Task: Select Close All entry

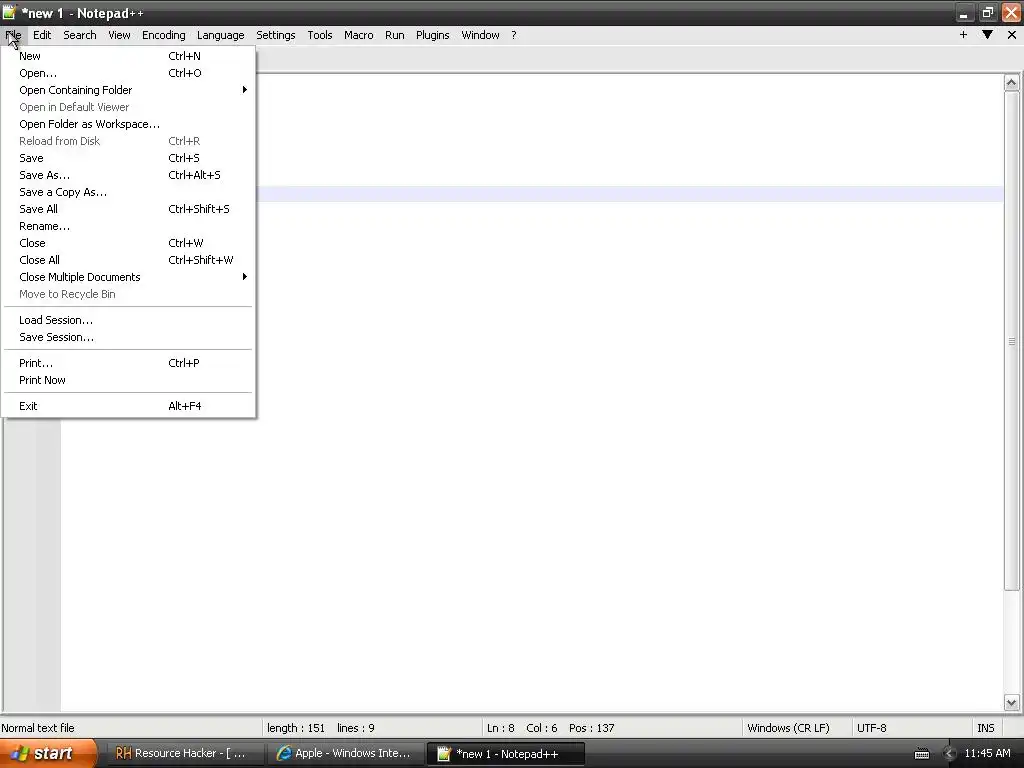Action: (x=128, y=260)
